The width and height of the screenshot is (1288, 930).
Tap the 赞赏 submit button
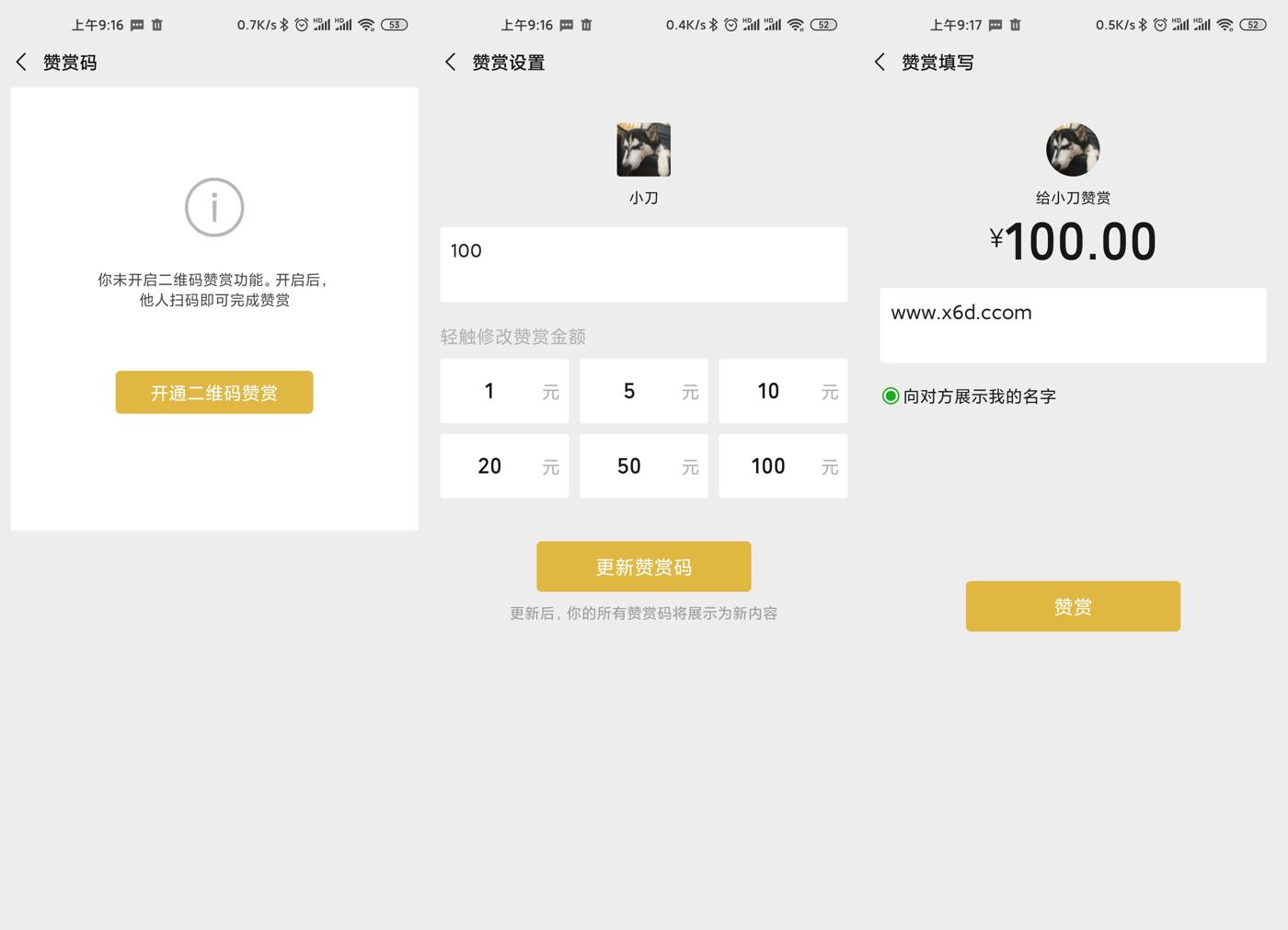coord(1073,606)
